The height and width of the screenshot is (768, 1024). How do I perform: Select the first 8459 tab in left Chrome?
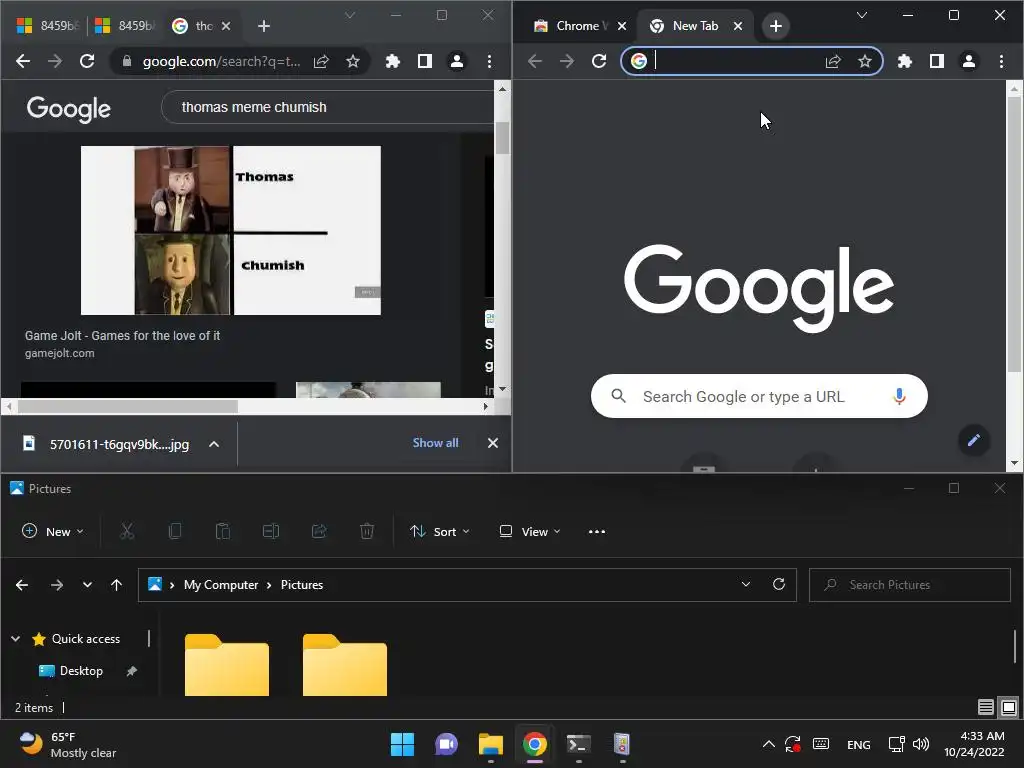coord(46,26)
